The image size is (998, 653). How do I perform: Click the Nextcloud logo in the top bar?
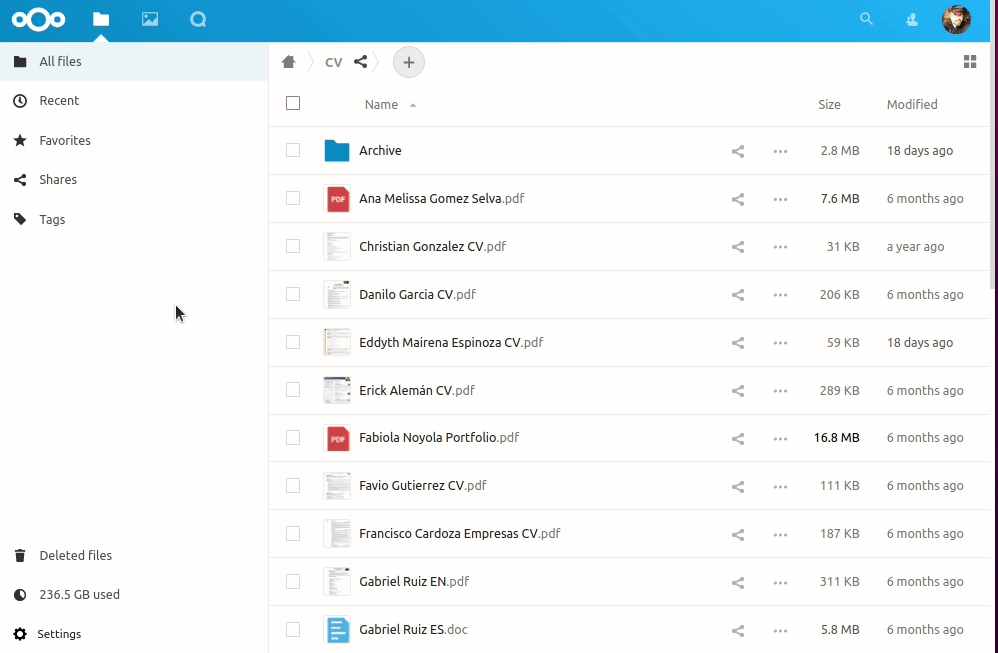(x=38, y=19)
